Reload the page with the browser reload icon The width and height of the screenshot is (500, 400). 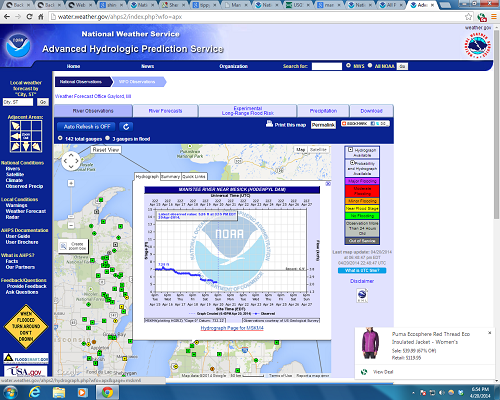point(29,17)
